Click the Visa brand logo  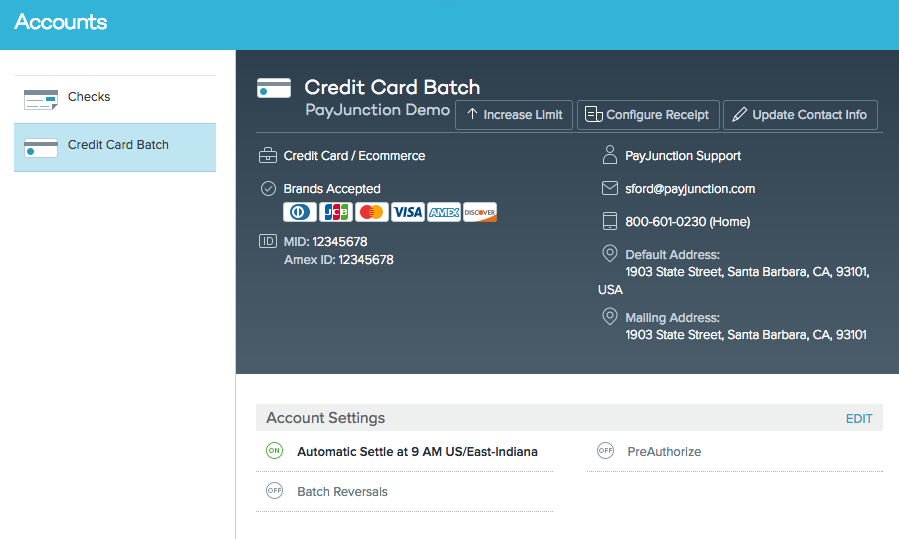(408, 212)
